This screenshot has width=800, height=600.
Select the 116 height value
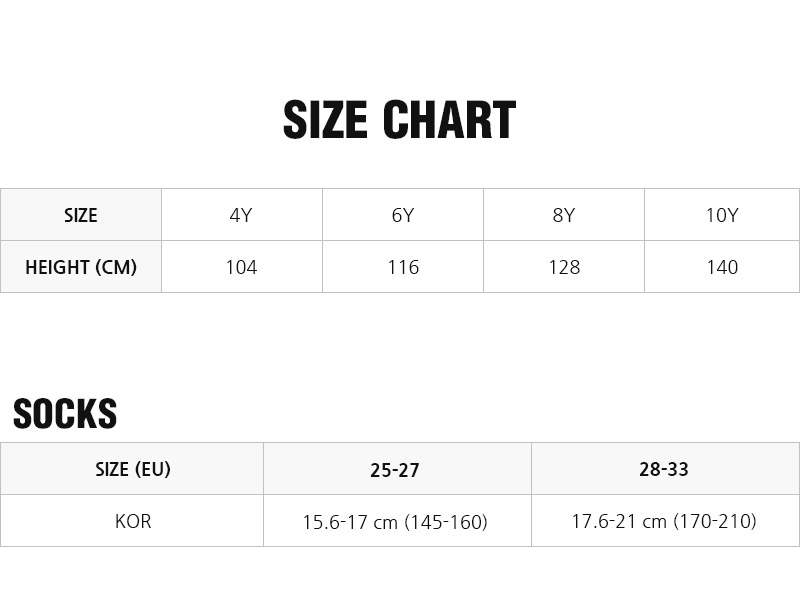click(x=403, y=267)
